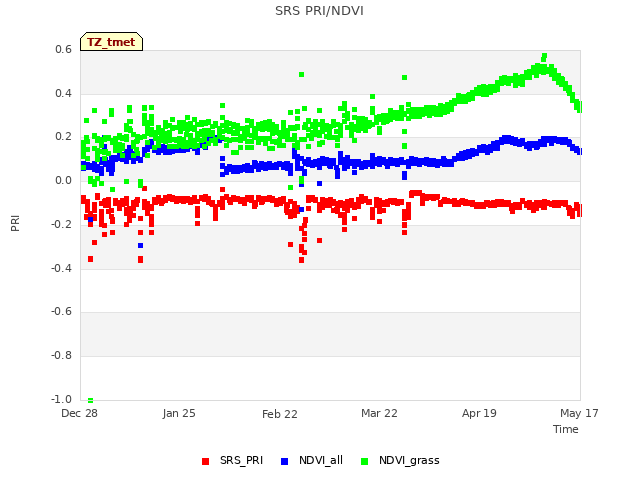Click the TZ_tmet annotation label
This screenshot has height=480, width=640.
point(111,42)
